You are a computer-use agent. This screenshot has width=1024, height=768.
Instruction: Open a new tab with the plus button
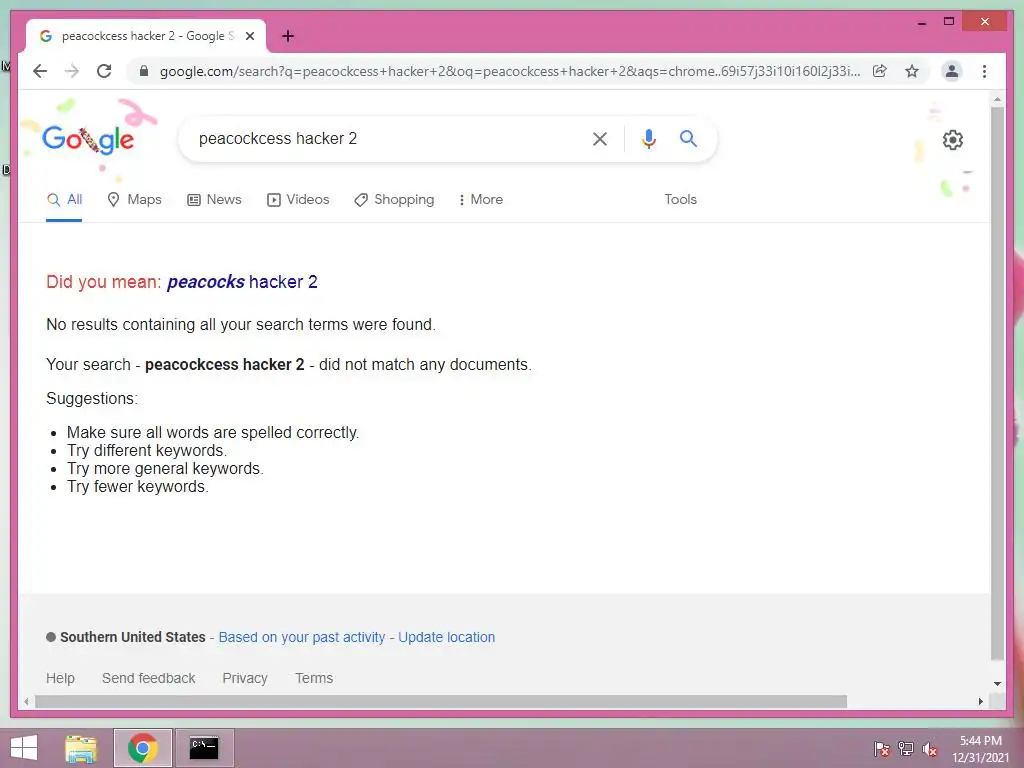click(x=288, y=37)
